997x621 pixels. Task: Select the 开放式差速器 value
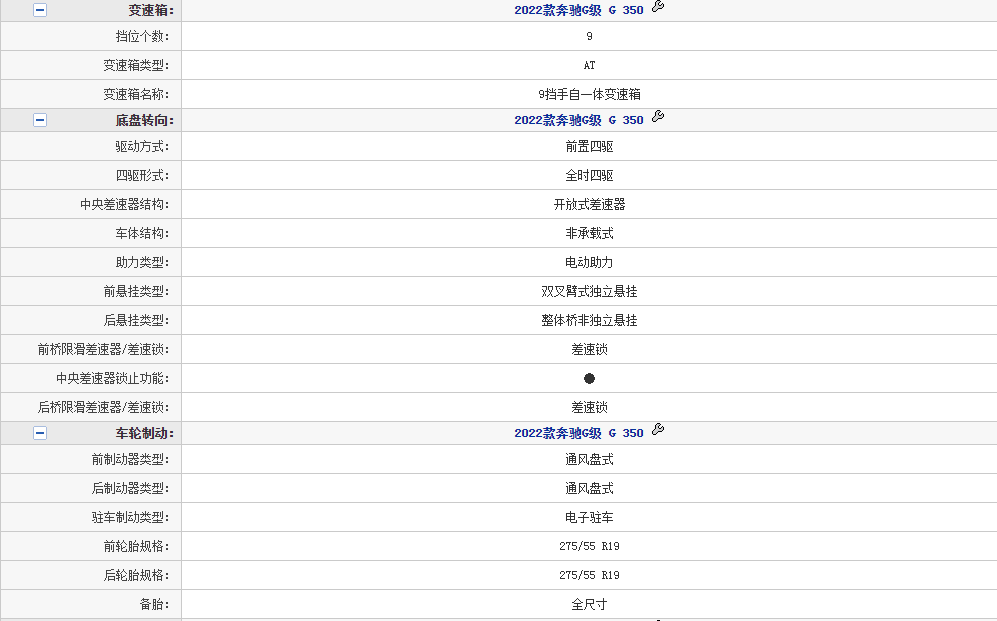tap(589, 204)
